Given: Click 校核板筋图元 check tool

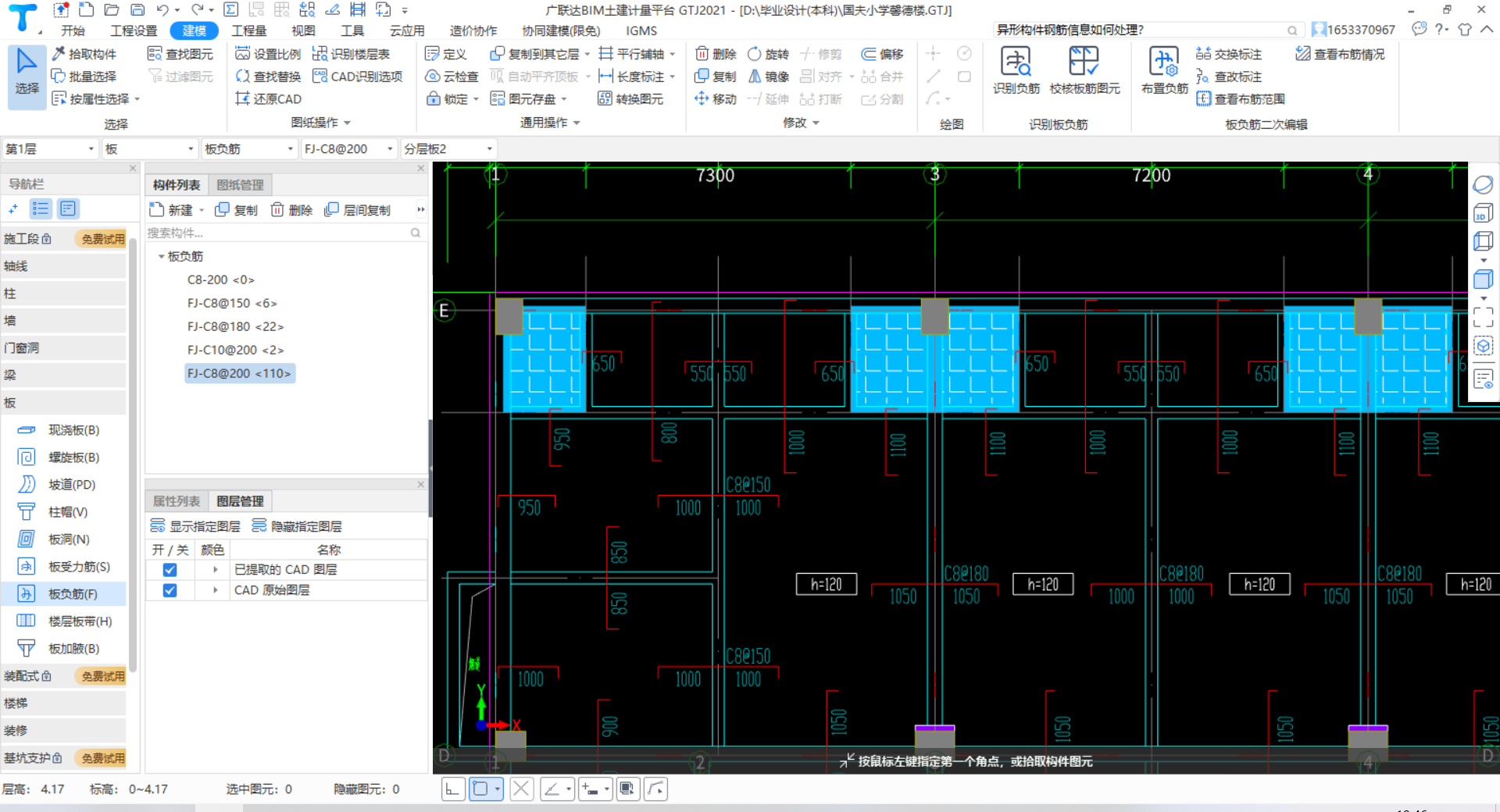Looking at the screenshot, I should [x=1084, y=70].
